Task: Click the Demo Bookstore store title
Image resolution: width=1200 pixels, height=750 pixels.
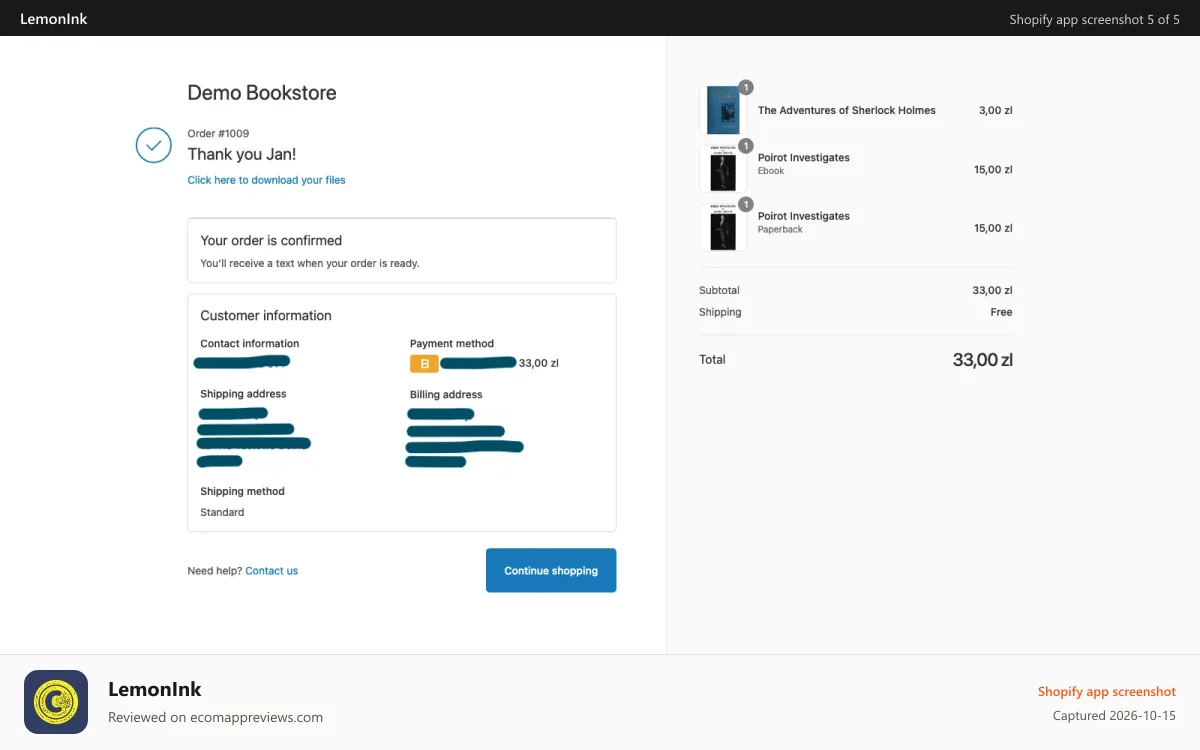Action: 262,93
